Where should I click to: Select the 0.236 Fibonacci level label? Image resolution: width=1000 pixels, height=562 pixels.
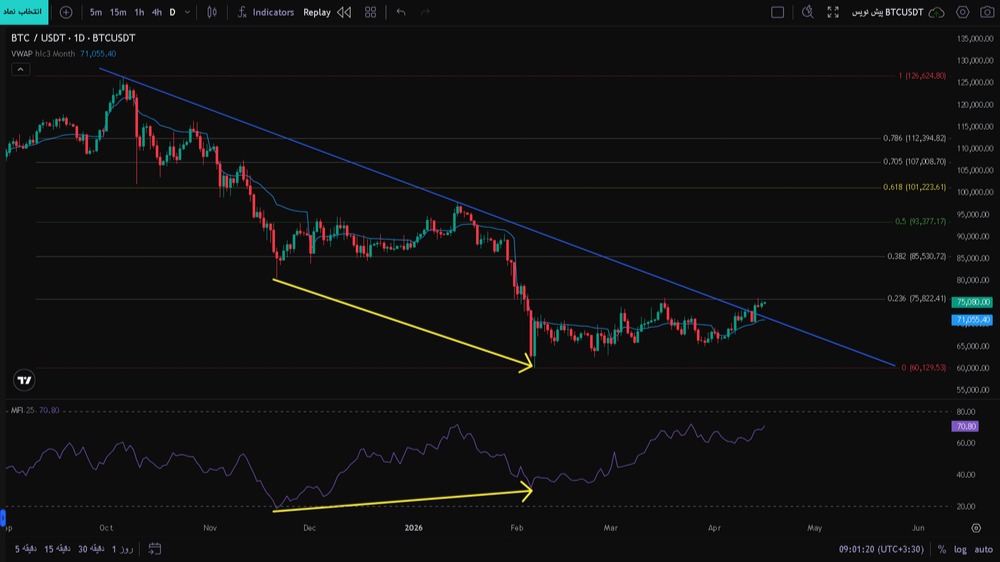point(916,299)
